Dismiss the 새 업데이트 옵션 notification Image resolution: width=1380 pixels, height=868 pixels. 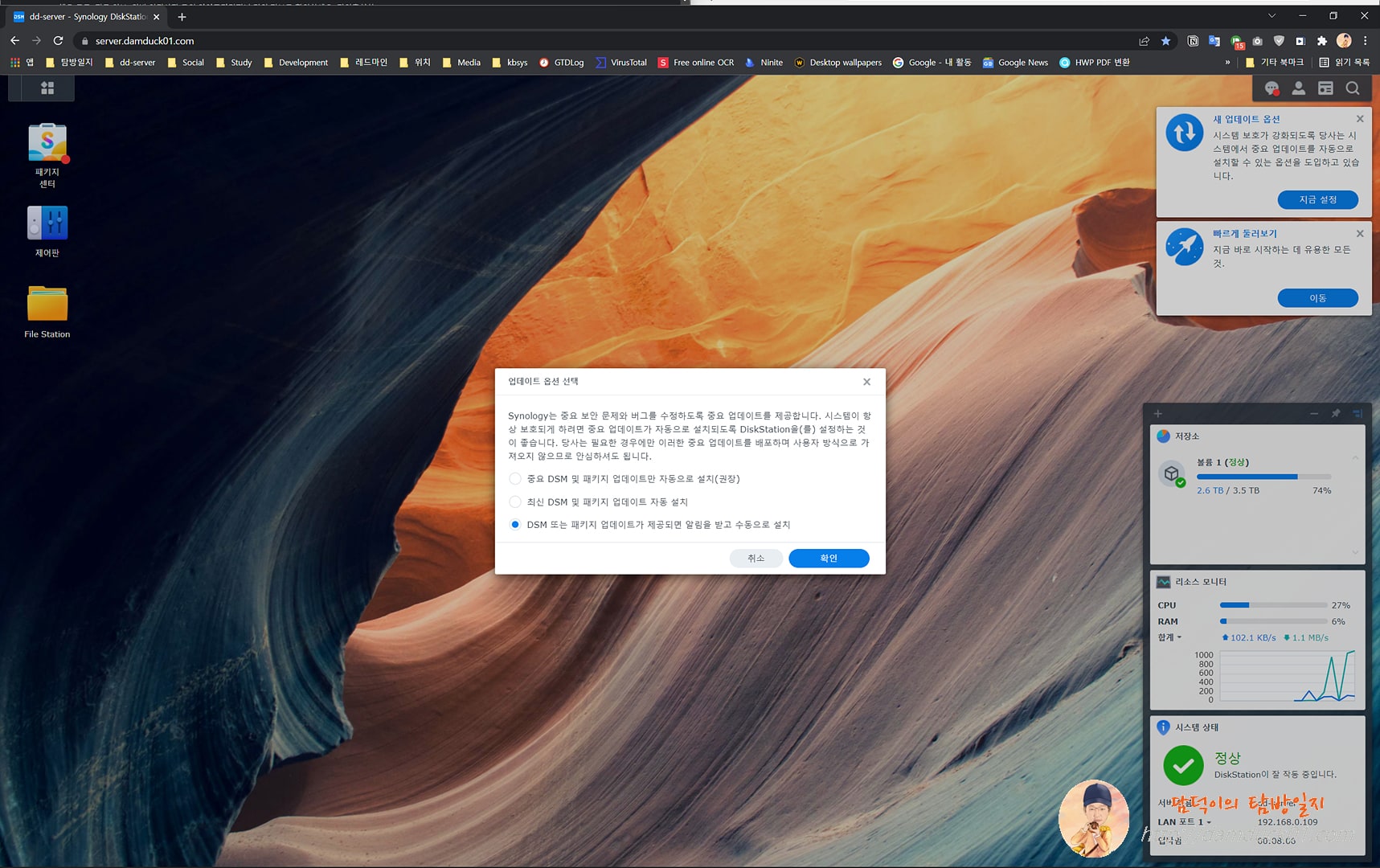(x=1360, y=119)
